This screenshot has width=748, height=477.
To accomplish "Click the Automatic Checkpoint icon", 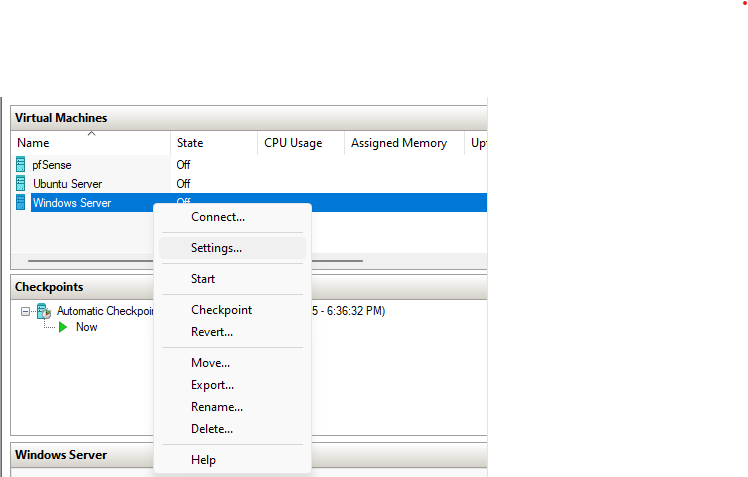I will tap(44, 311).
